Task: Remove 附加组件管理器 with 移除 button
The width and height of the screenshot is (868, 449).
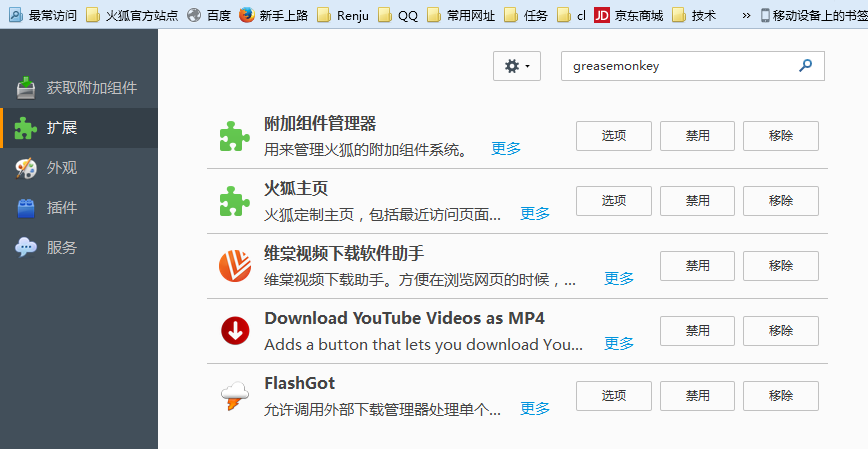Action: point(781,136)
